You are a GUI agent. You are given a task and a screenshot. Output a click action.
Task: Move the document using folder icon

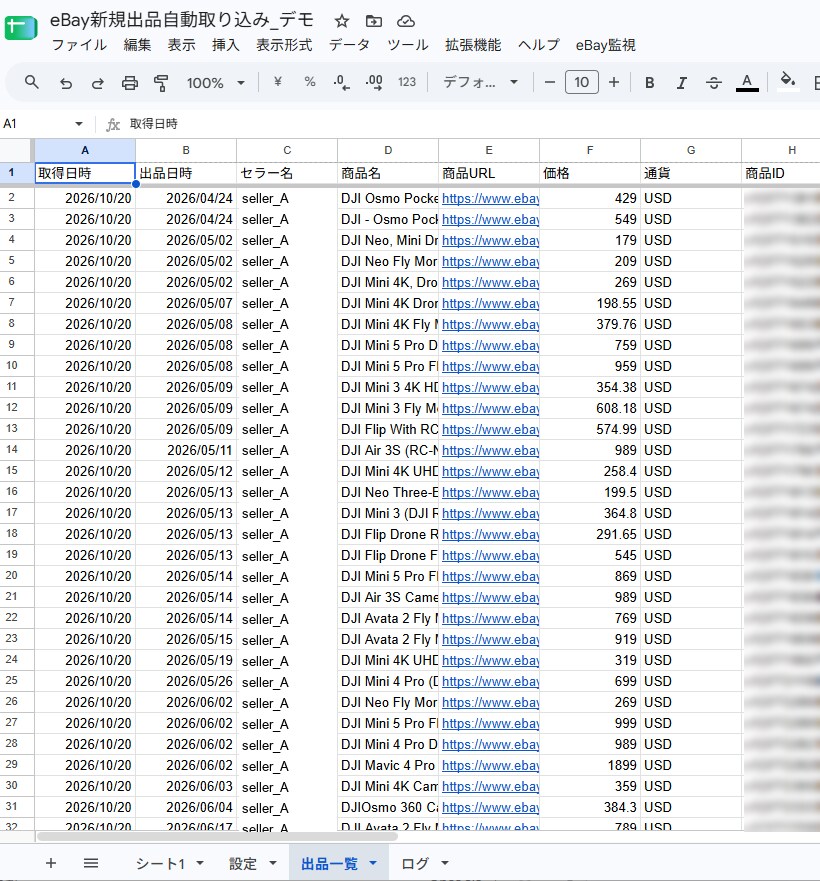(x=374, y=21)
